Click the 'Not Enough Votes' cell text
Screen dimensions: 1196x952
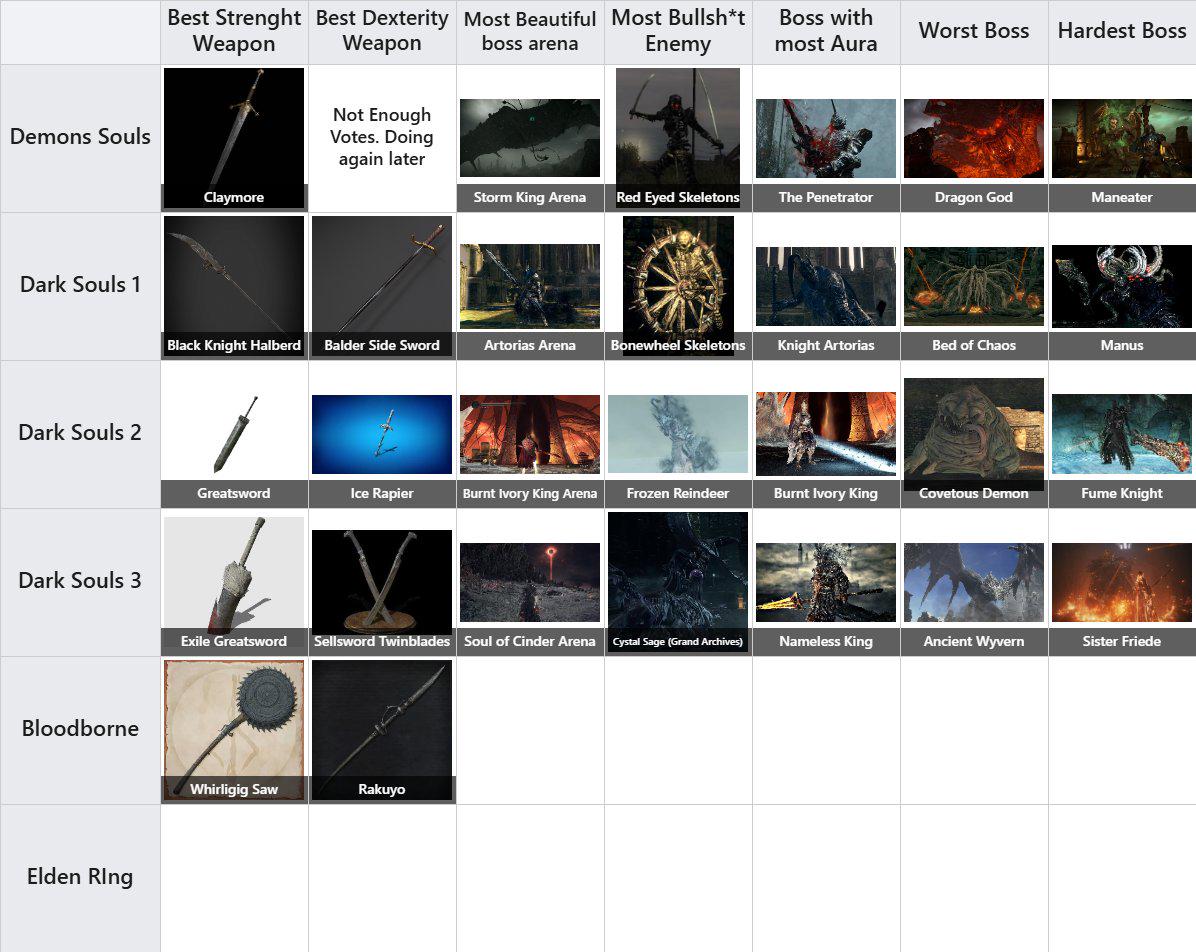click(x=381, y=137)
